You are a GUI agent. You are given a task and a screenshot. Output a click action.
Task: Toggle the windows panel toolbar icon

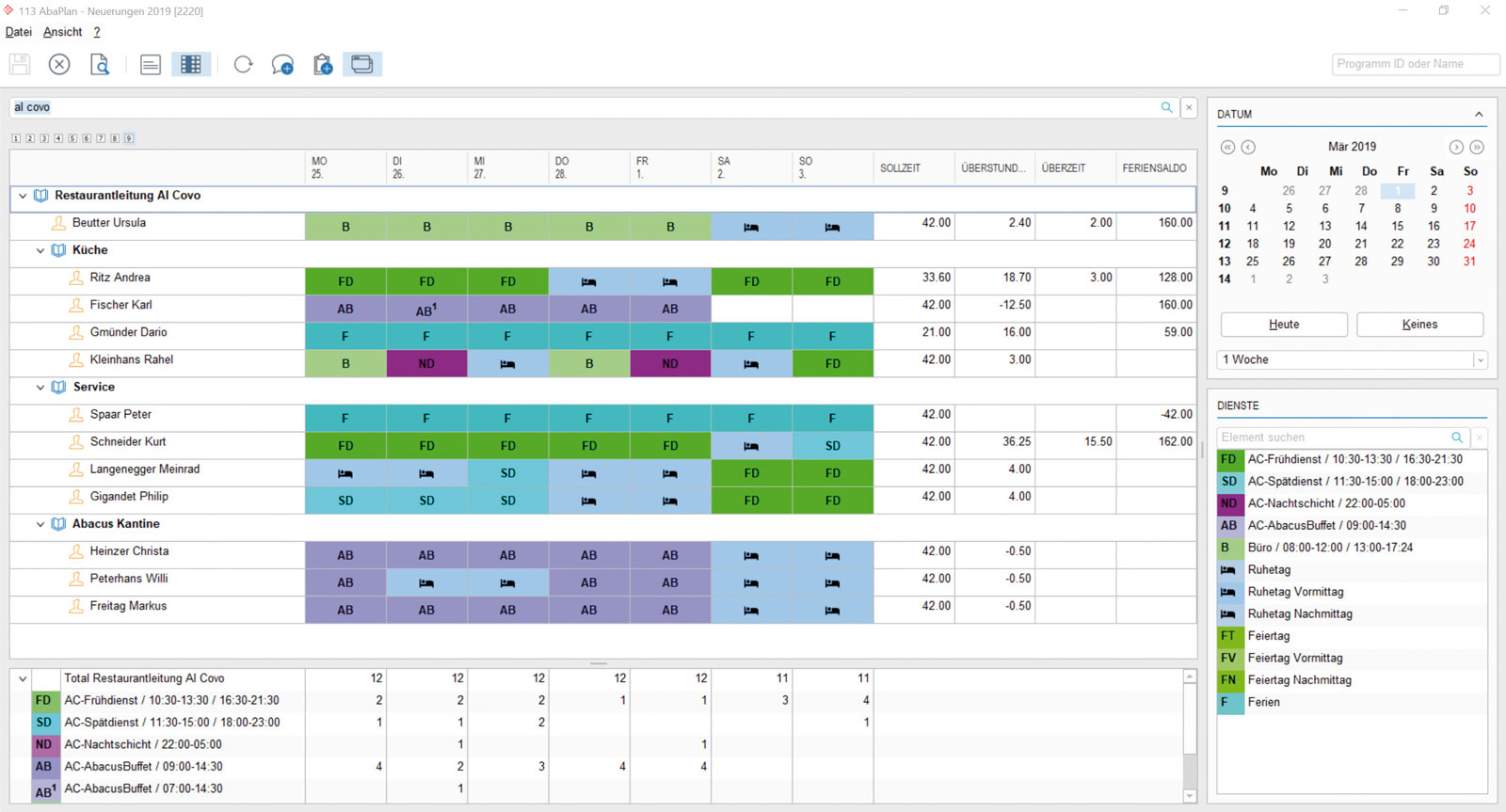[x=362, y=64]
